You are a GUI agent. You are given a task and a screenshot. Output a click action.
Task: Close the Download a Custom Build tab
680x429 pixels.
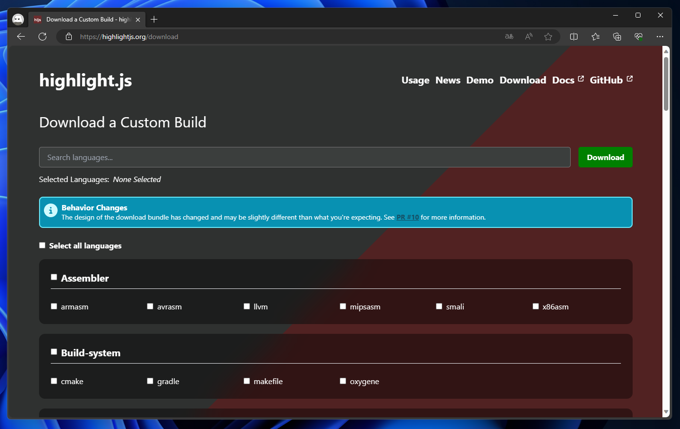(138, 20)
